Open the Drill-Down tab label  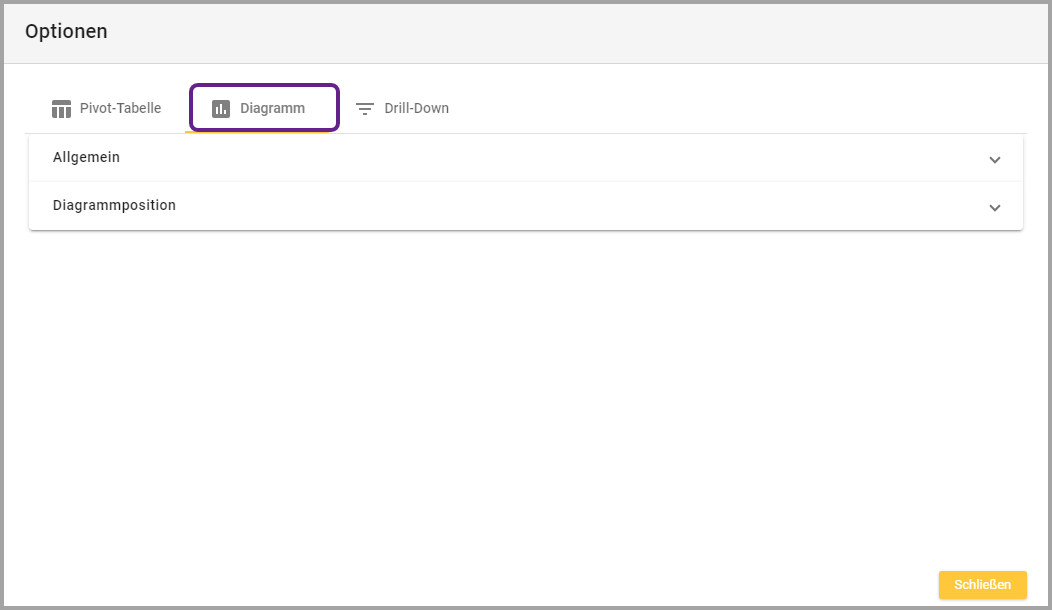point(416,108)
